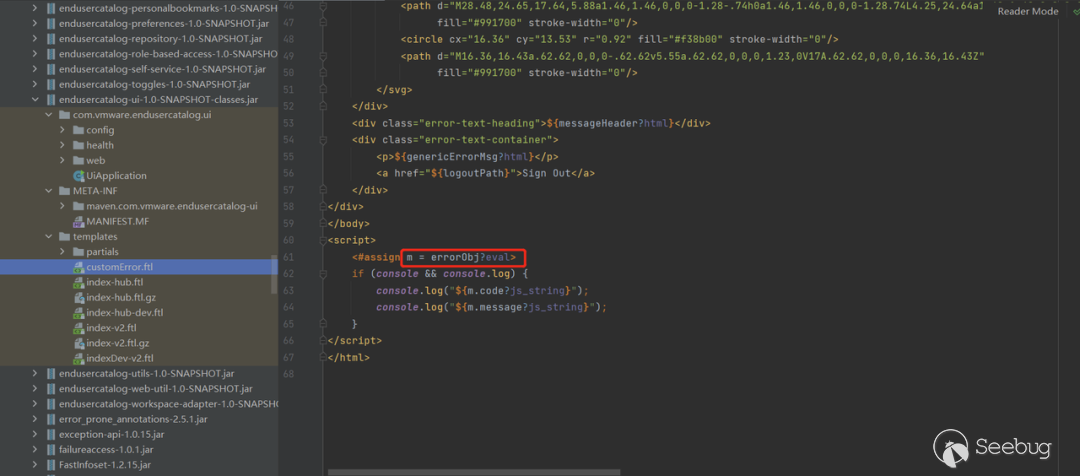Click the jar icon of failureaccess-1.0.1.jar
This screenshot has height=476, width=1080.
50,449
